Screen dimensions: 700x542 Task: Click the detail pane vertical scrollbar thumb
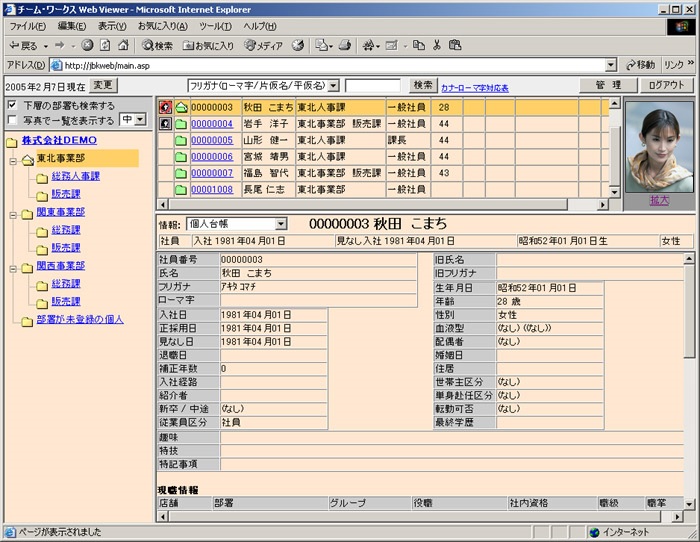click(689, 310)
